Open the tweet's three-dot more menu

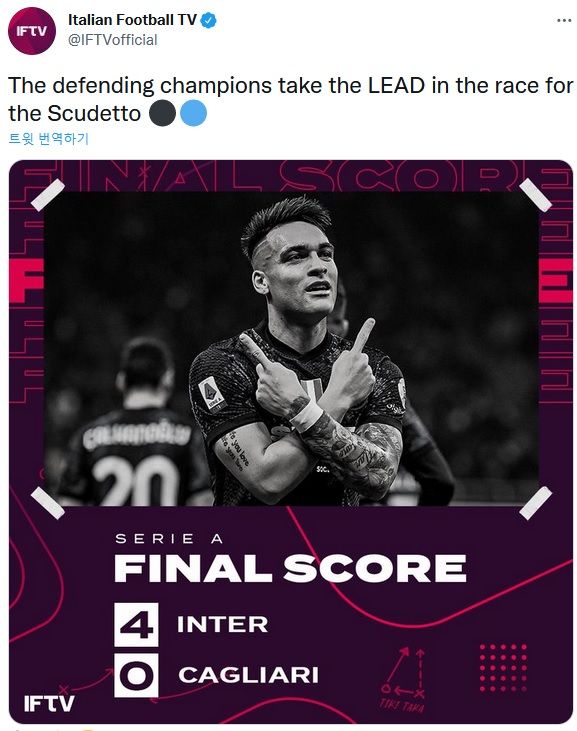(564, 21)
